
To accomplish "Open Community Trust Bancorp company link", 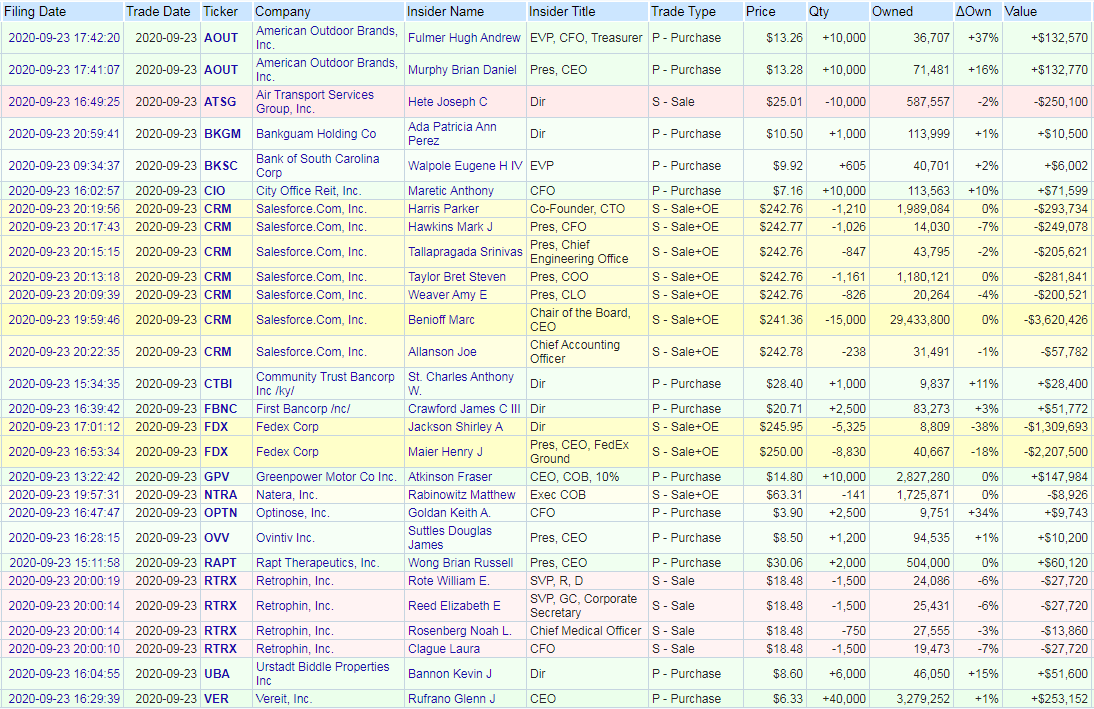I will coord(325,384).
